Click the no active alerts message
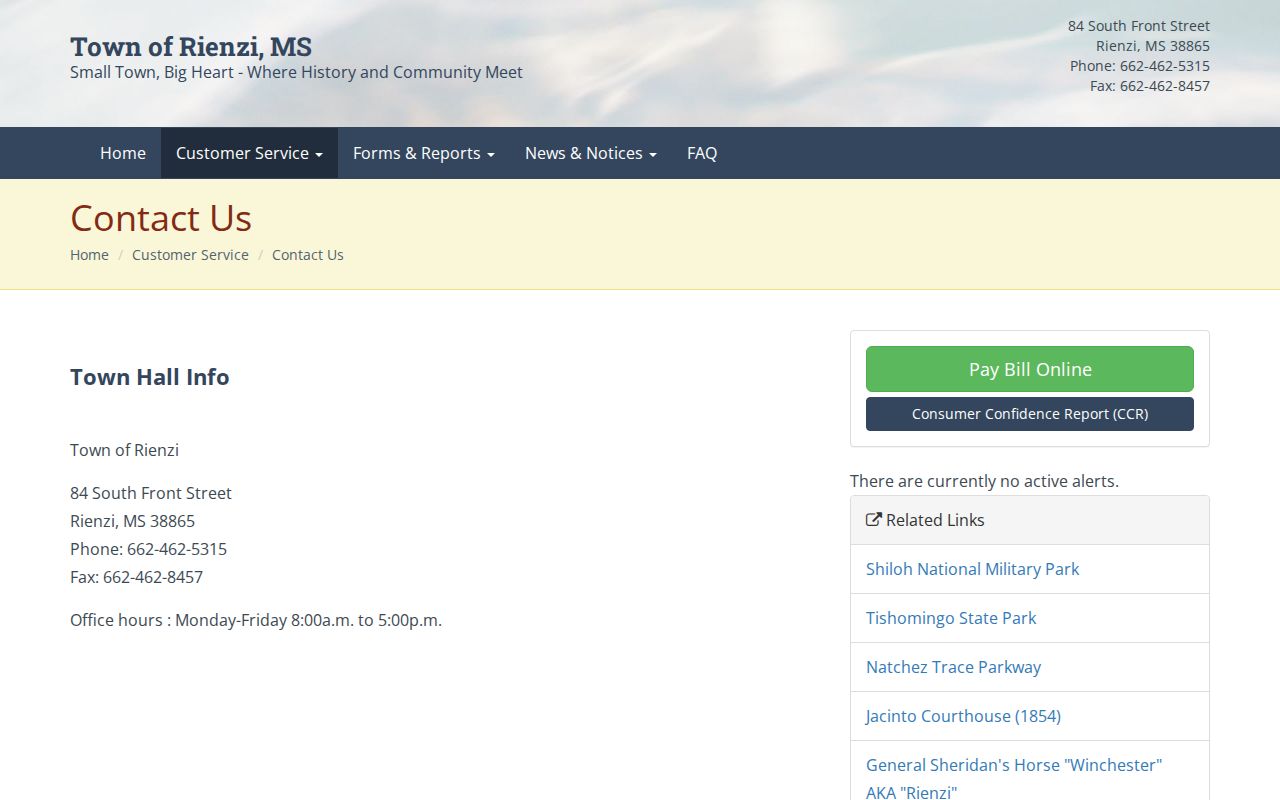This screenshot has width=1280, height=800. (984, 481)
